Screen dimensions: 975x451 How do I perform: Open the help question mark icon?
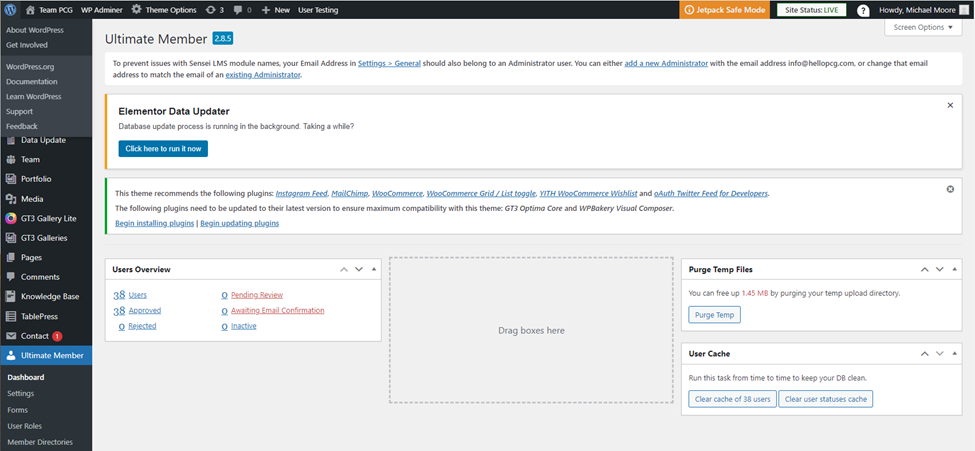click(863, 10)
